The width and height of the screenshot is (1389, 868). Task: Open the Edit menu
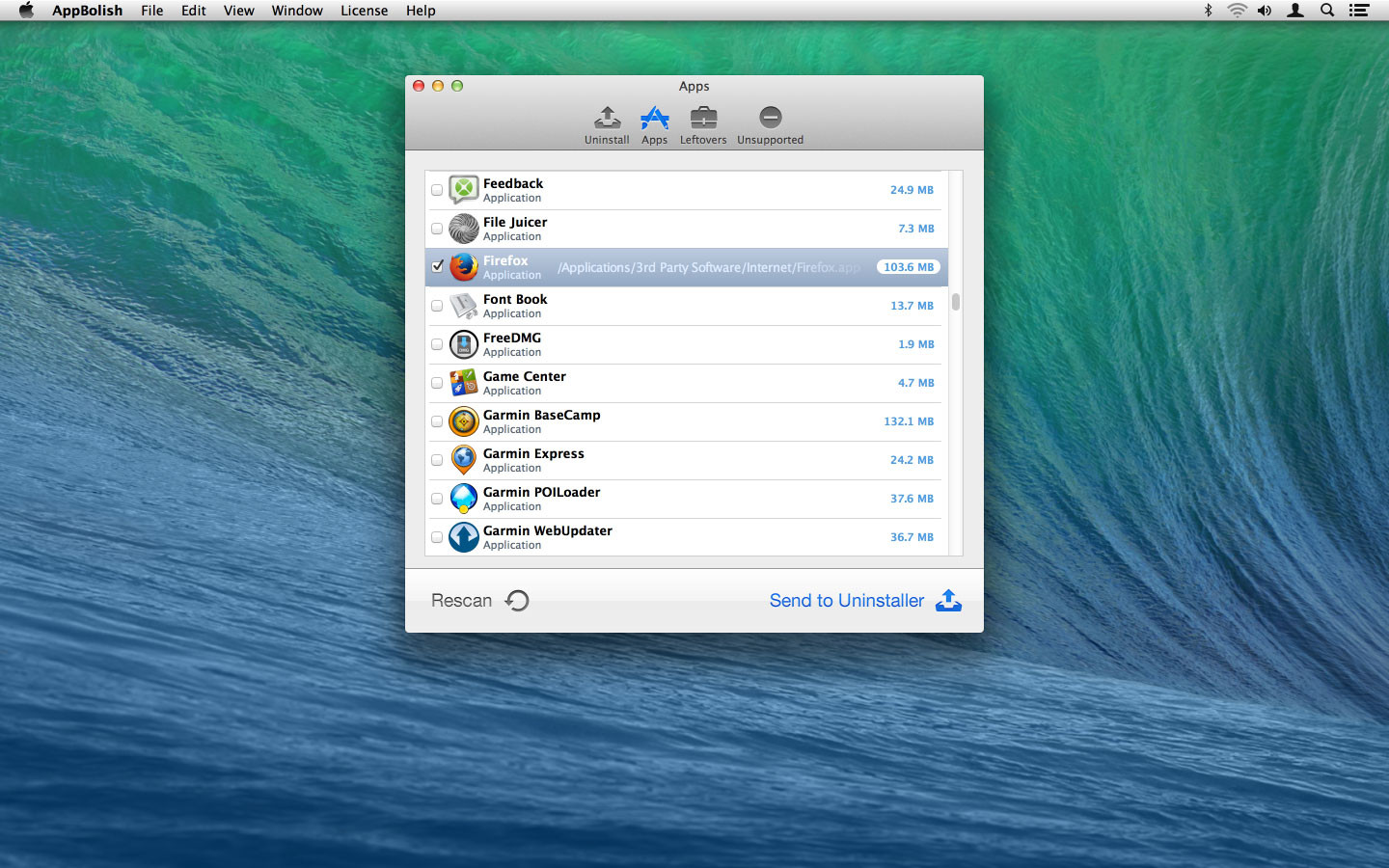193,11
